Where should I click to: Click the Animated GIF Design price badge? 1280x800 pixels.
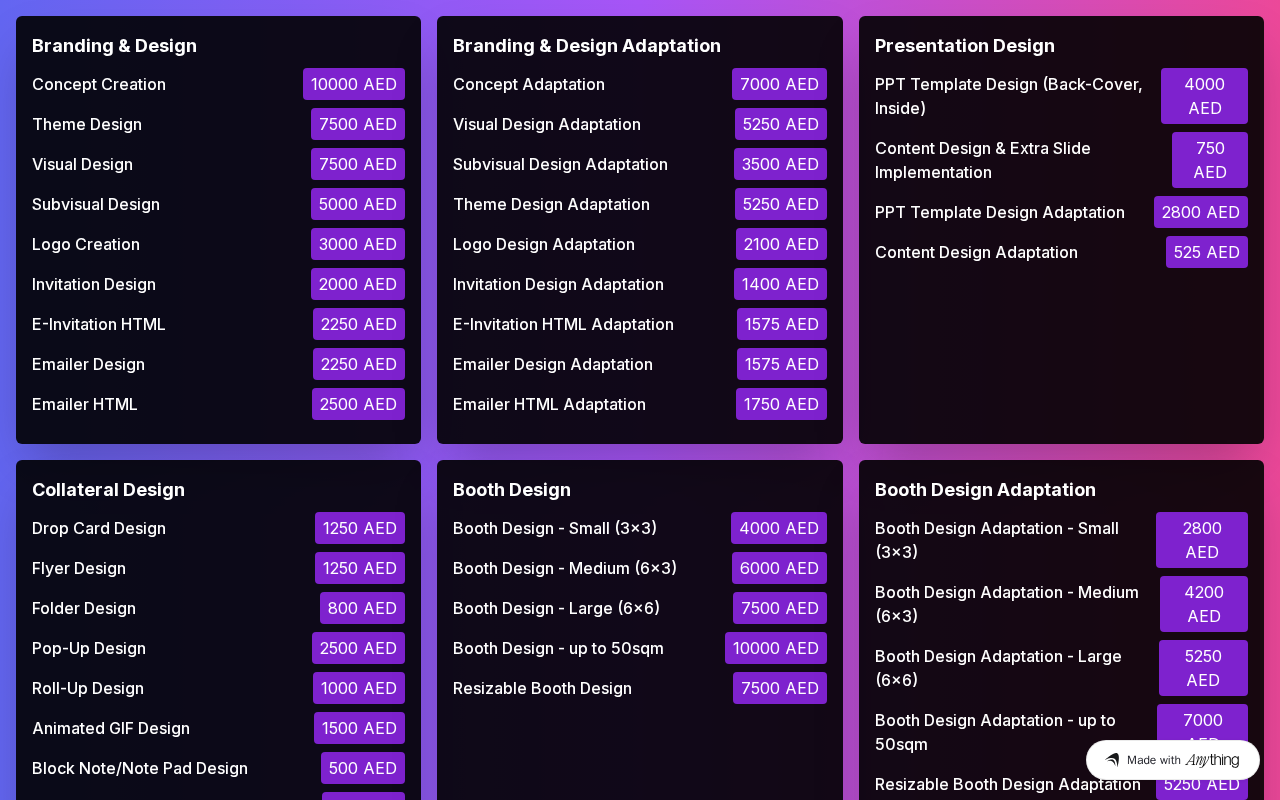point(359,728)
